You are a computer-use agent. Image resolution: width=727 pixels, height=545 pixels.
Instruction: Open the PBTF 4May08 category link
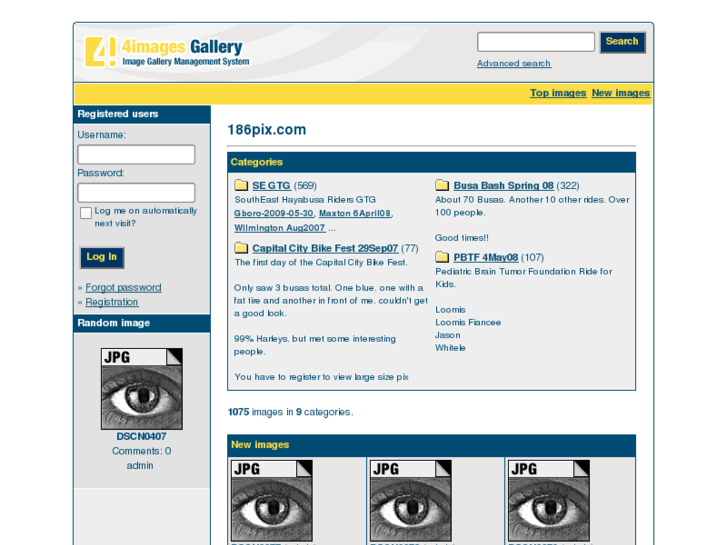point(485,257)
